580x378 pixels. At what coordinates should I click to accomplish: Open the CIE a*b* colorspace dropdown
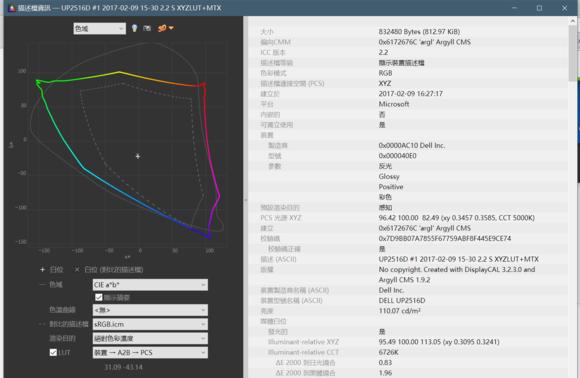tap(150, 284)
